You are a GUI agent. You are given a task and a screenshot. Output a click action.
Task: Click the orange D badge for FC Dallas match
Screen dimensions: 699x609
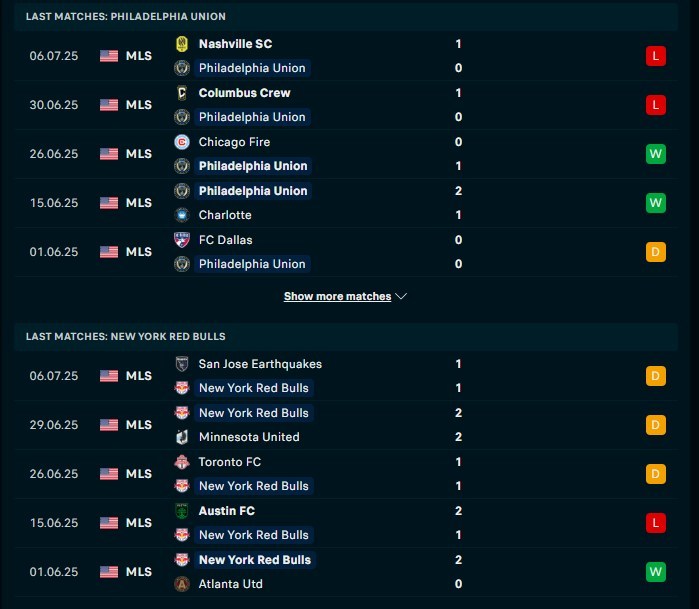click(655, 252)
